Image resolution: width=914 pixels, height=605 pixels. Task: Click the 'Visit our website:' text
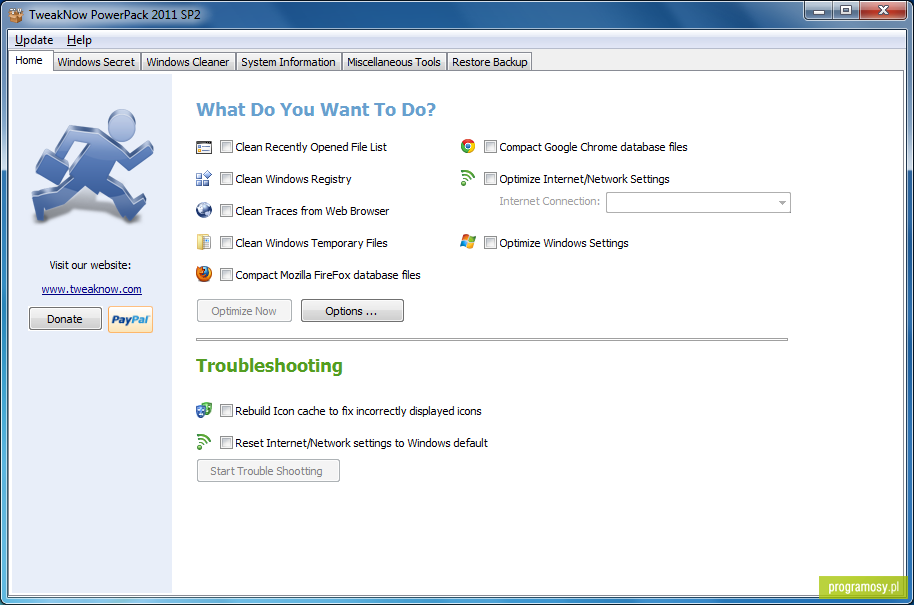click(x=90, y=265)
